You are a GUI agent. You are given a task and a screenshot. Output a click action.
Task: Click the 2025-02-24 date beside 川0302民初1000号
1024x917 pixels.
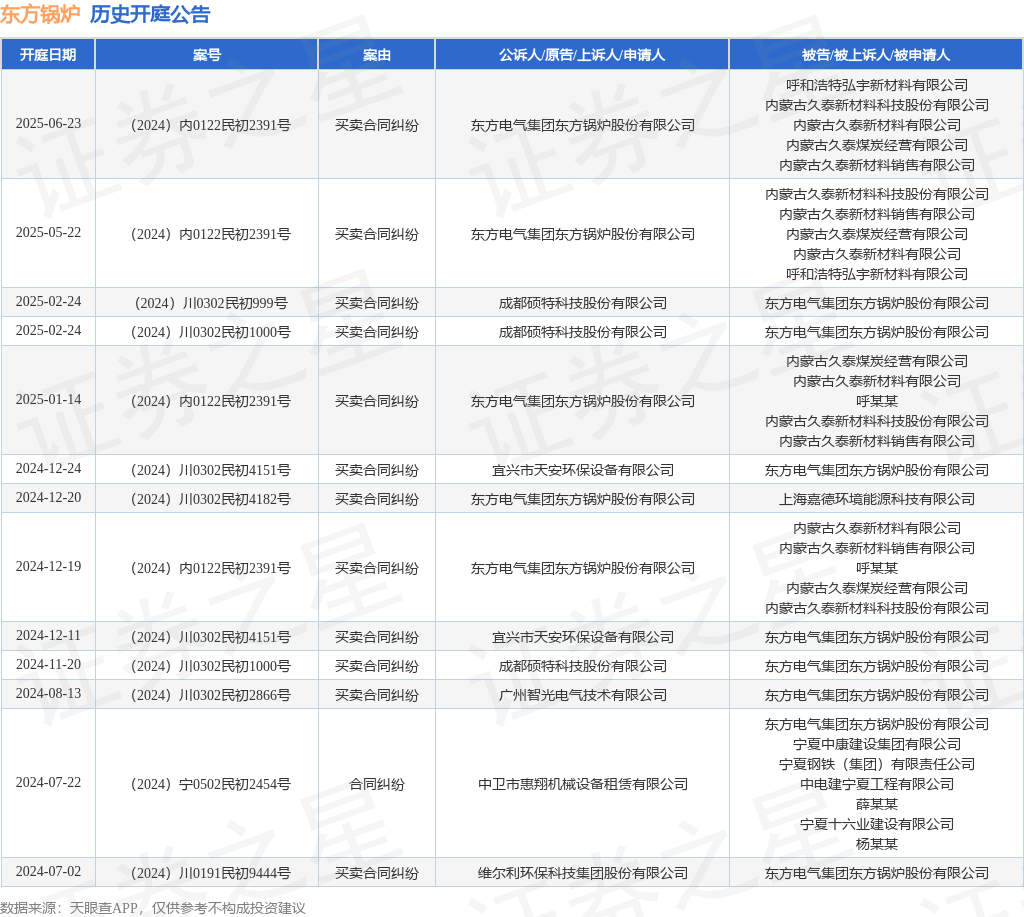(x=48, y=330)
